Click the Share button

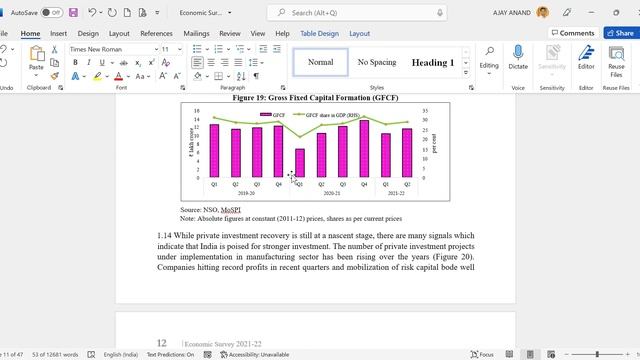point(622,33)
